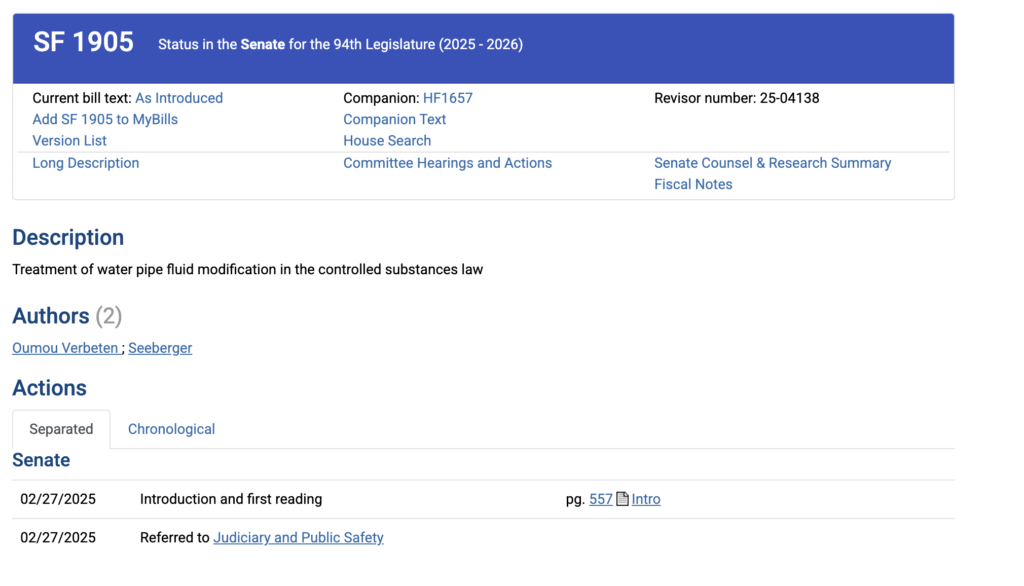
Task: Open companion bill HF1657
Action: coord(447,98)
